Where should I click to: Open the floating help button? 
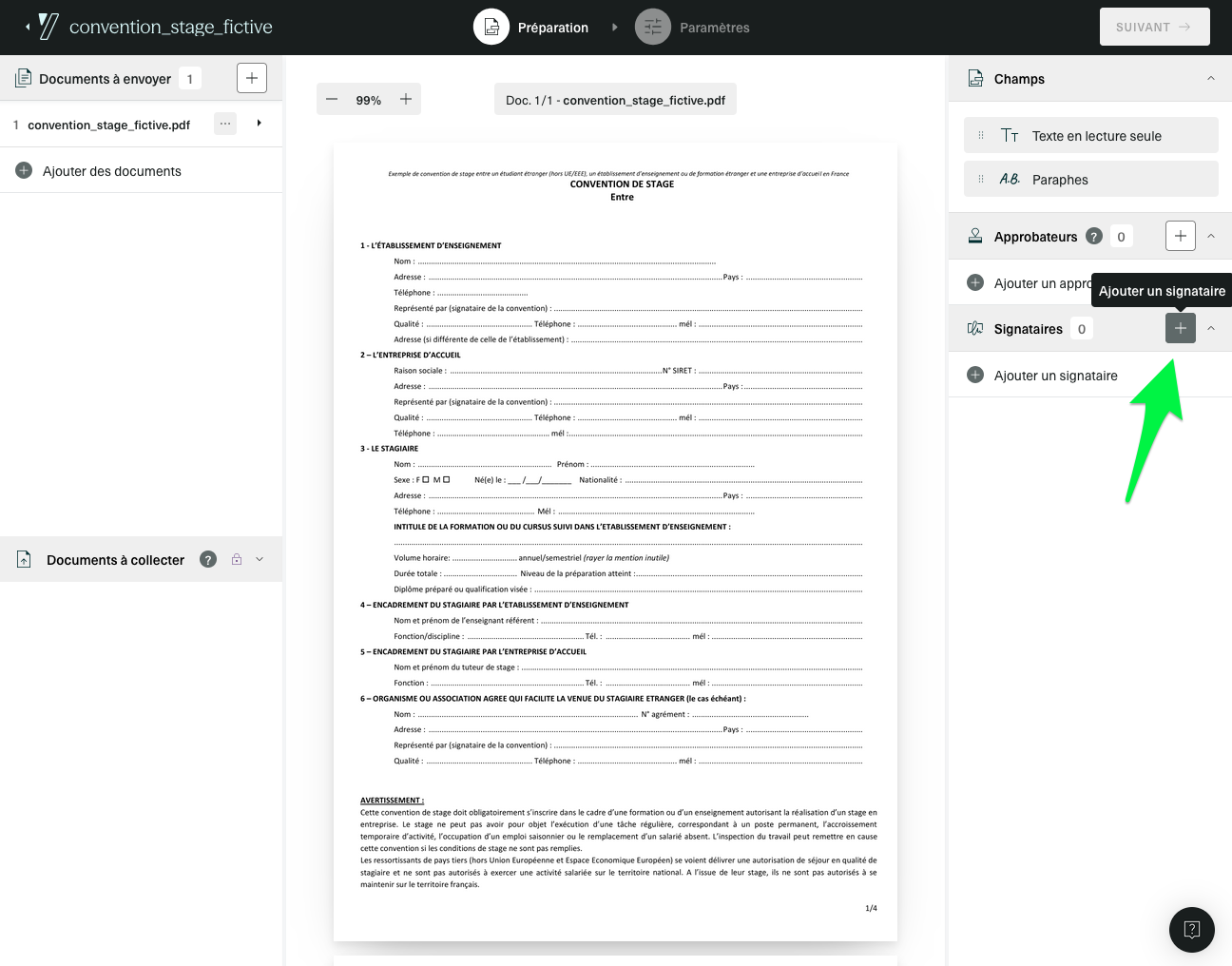point(1192,930)
